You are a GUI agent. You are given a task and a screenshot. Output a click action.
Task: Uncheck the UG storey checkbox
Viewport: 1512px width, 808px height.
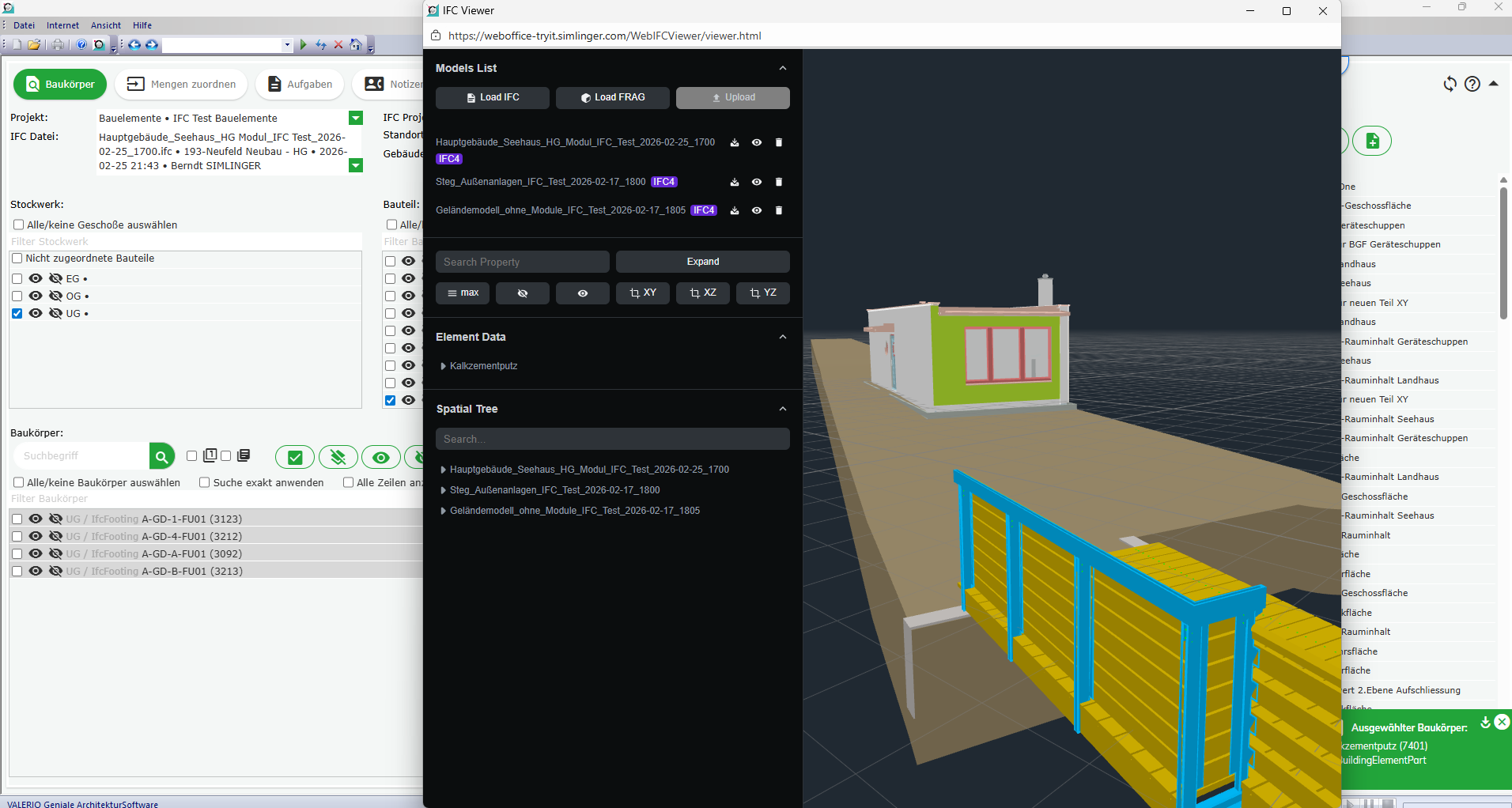click(17, 314)
